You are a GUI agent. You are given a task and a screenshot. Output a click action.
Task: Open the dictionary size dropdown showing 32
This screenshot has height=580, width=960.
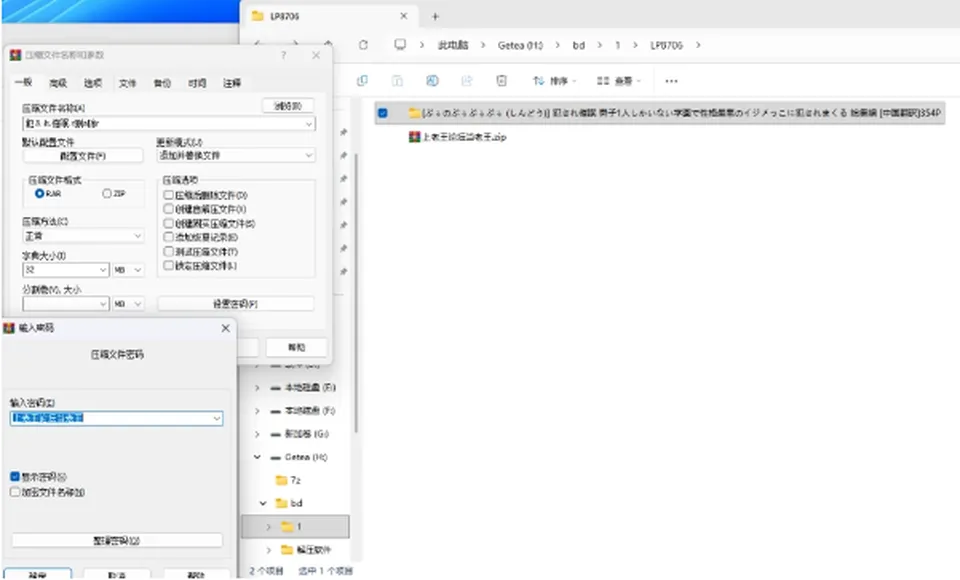[103, 270]
